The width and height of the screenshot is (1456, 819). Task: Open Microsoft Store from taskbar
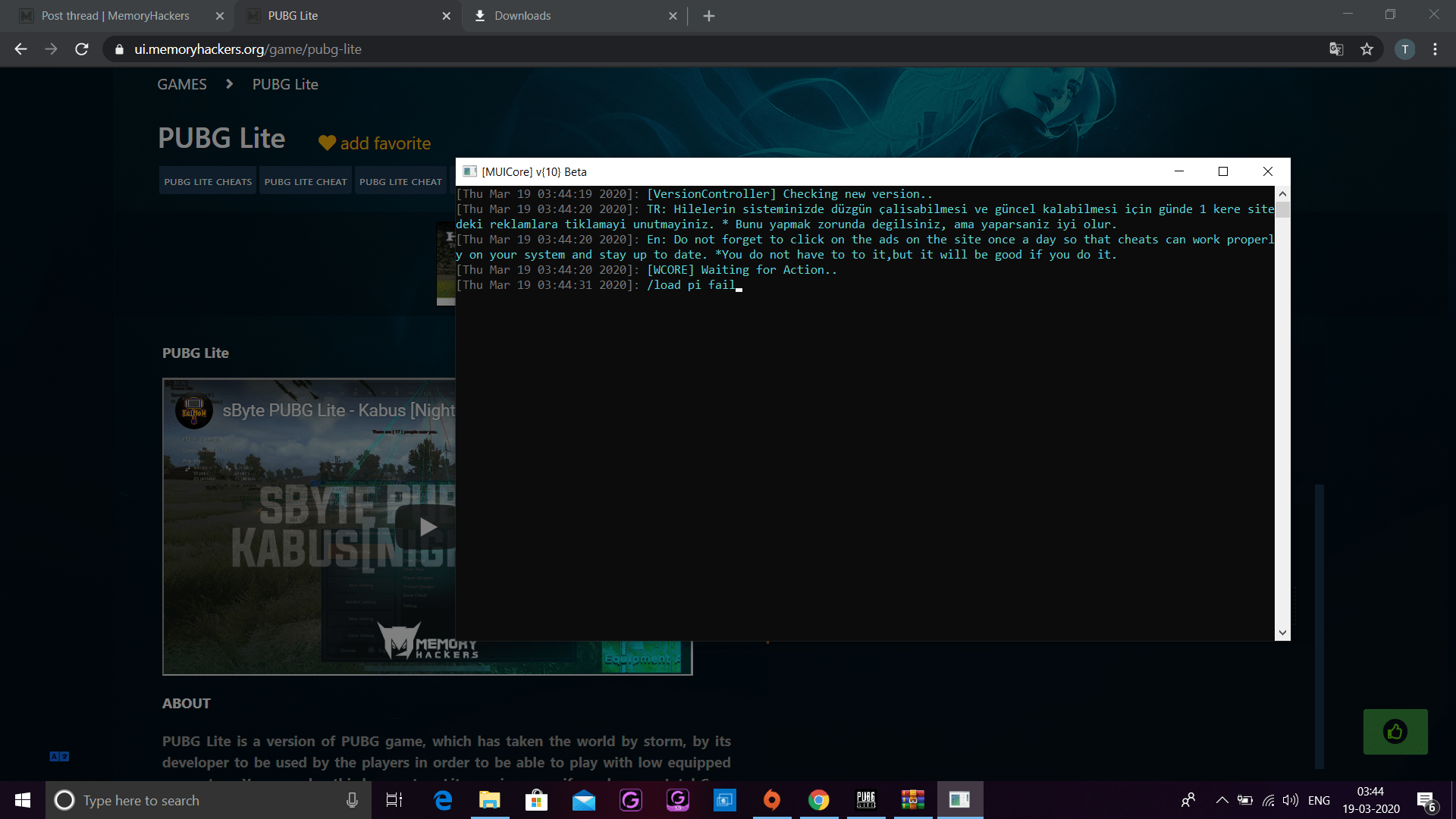[x=537, y=800]
